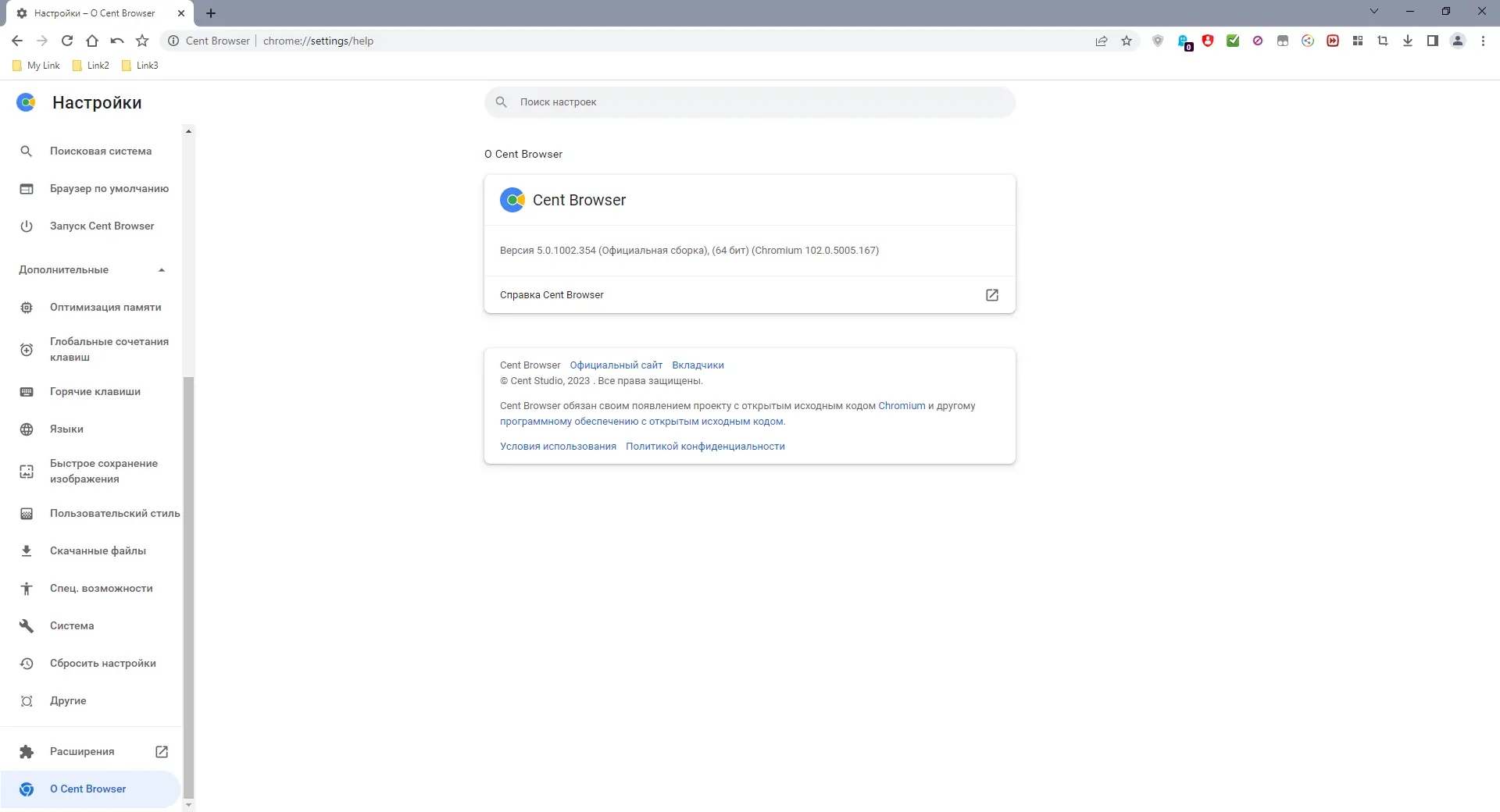Open the Вкладчики link
Image resolution: width=1500 pixels, height=812 pixels.
coord(698,365)
